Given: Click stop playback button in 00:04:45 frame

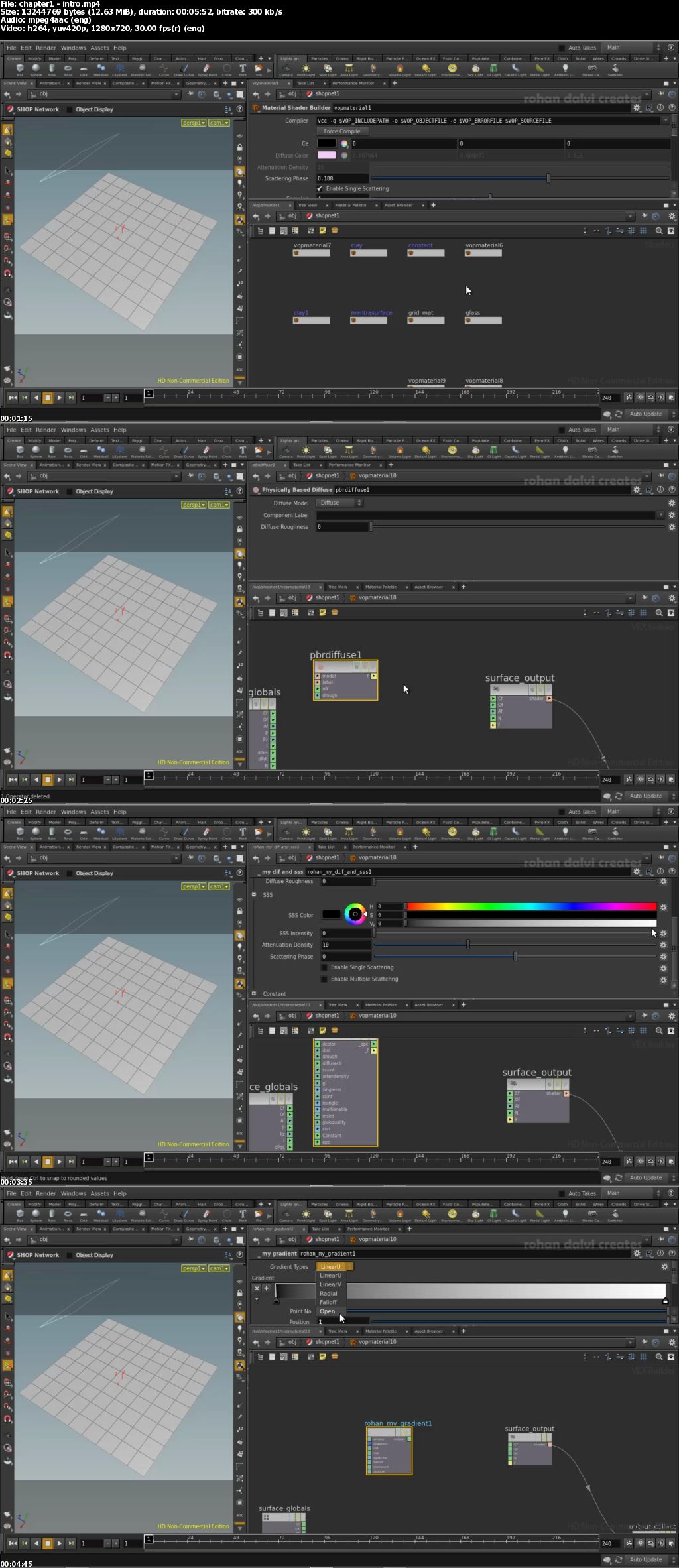Looking at the screenshot, I should point(48,1543).
